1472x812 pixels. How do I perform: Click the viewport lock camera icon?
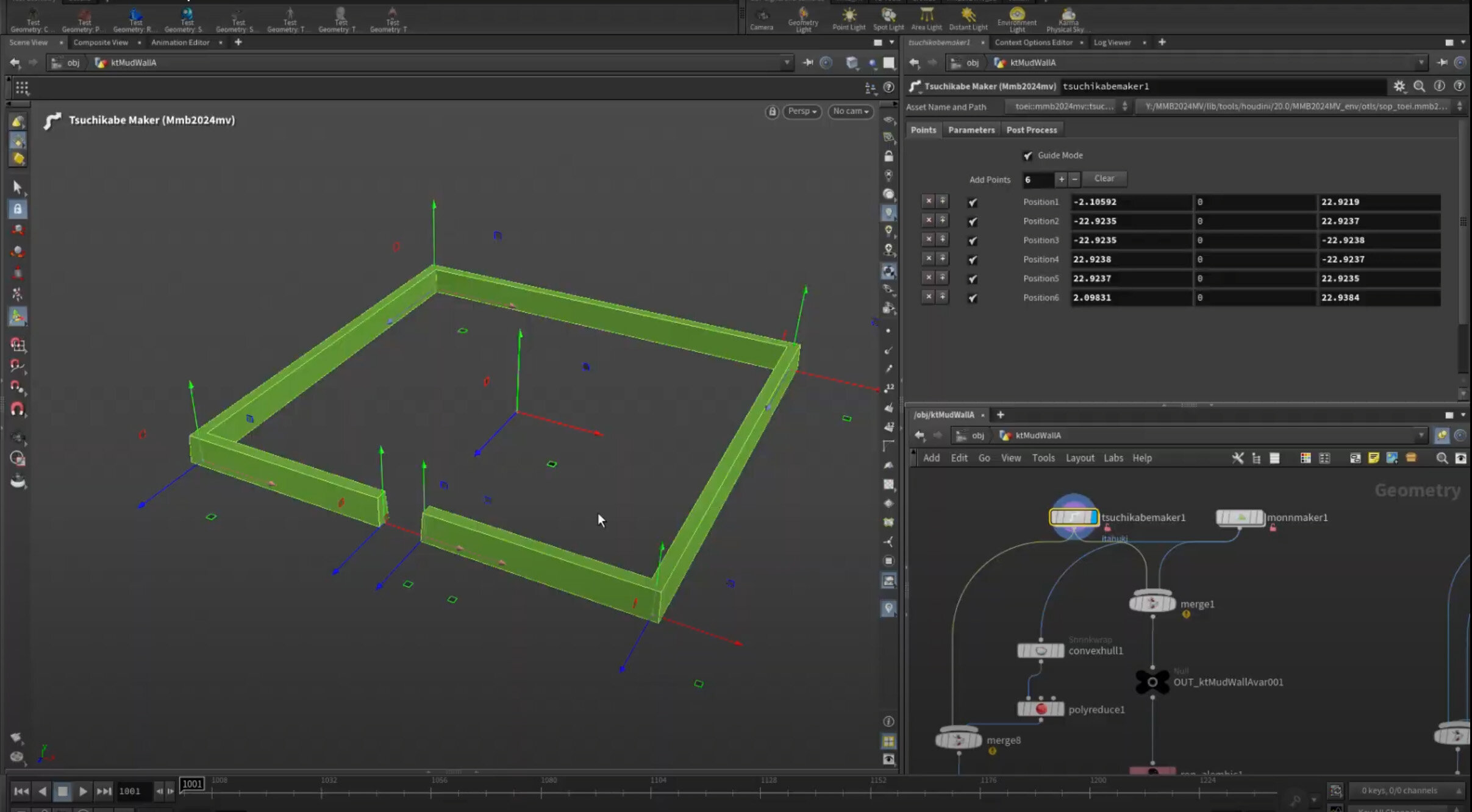click(771, 112)
